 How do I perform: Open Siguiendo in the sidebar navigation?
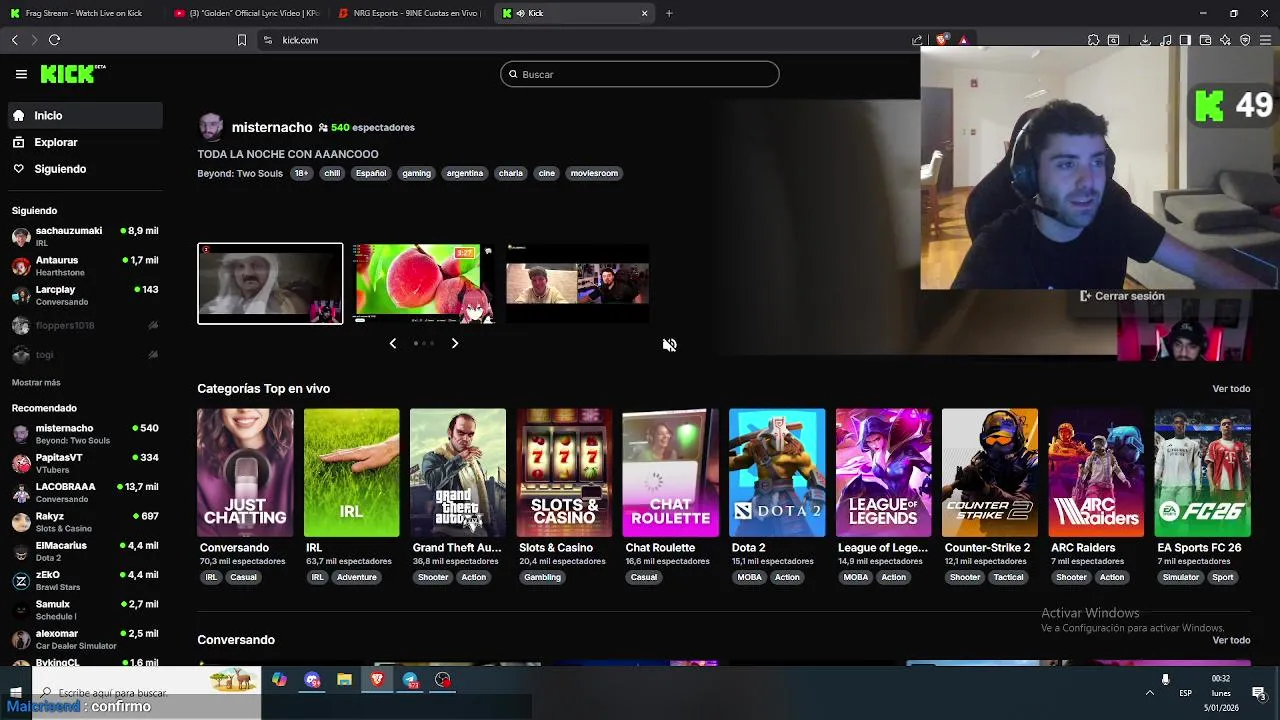pyautogui.click(x=85, y=169)
